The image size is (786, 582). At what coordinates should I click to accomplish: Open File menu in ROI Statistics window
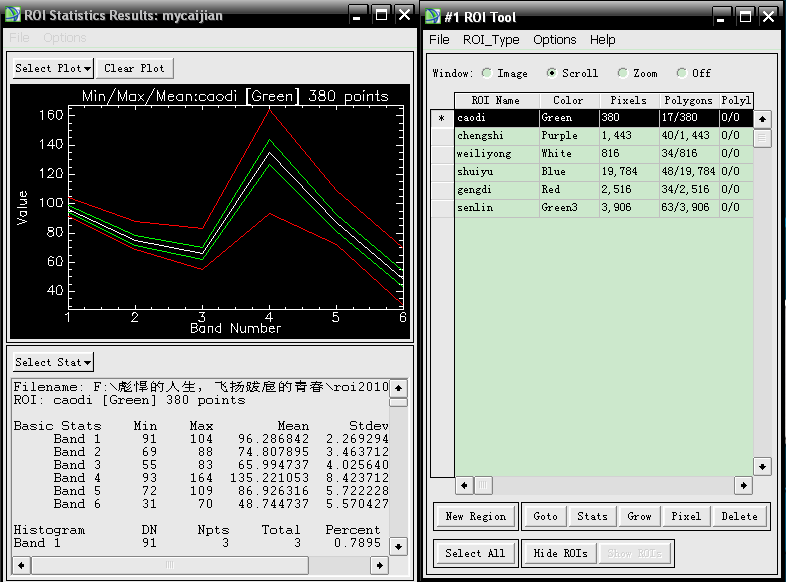pos(20,38)
